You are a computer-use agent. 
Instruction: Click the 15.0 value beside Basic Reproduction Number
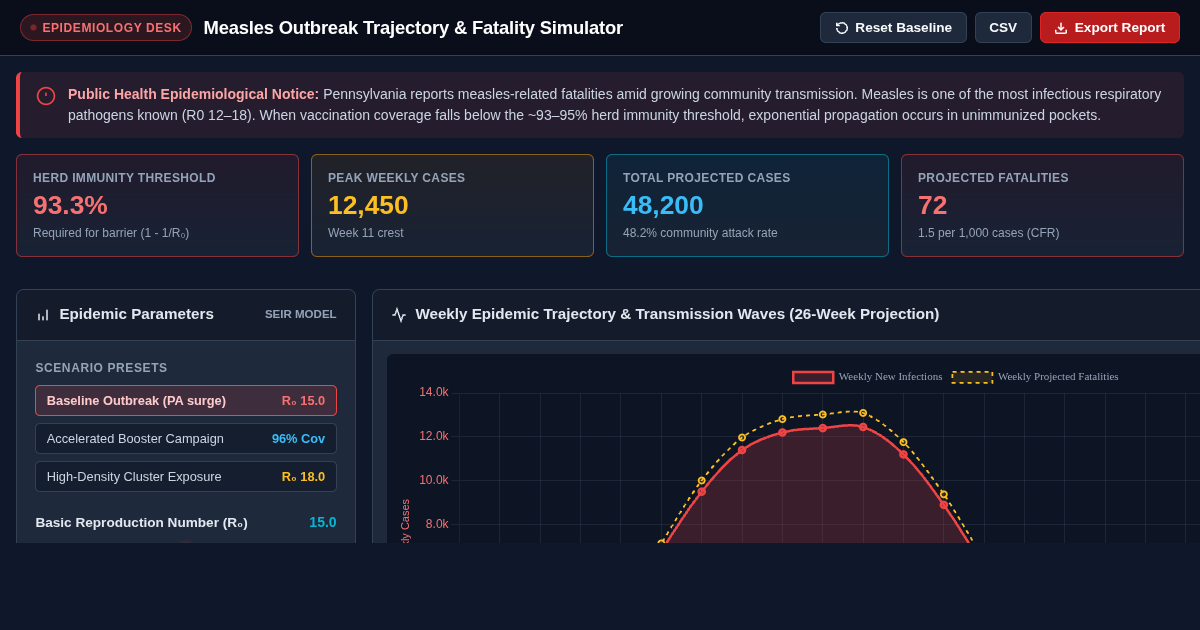[x=323, y=522]
